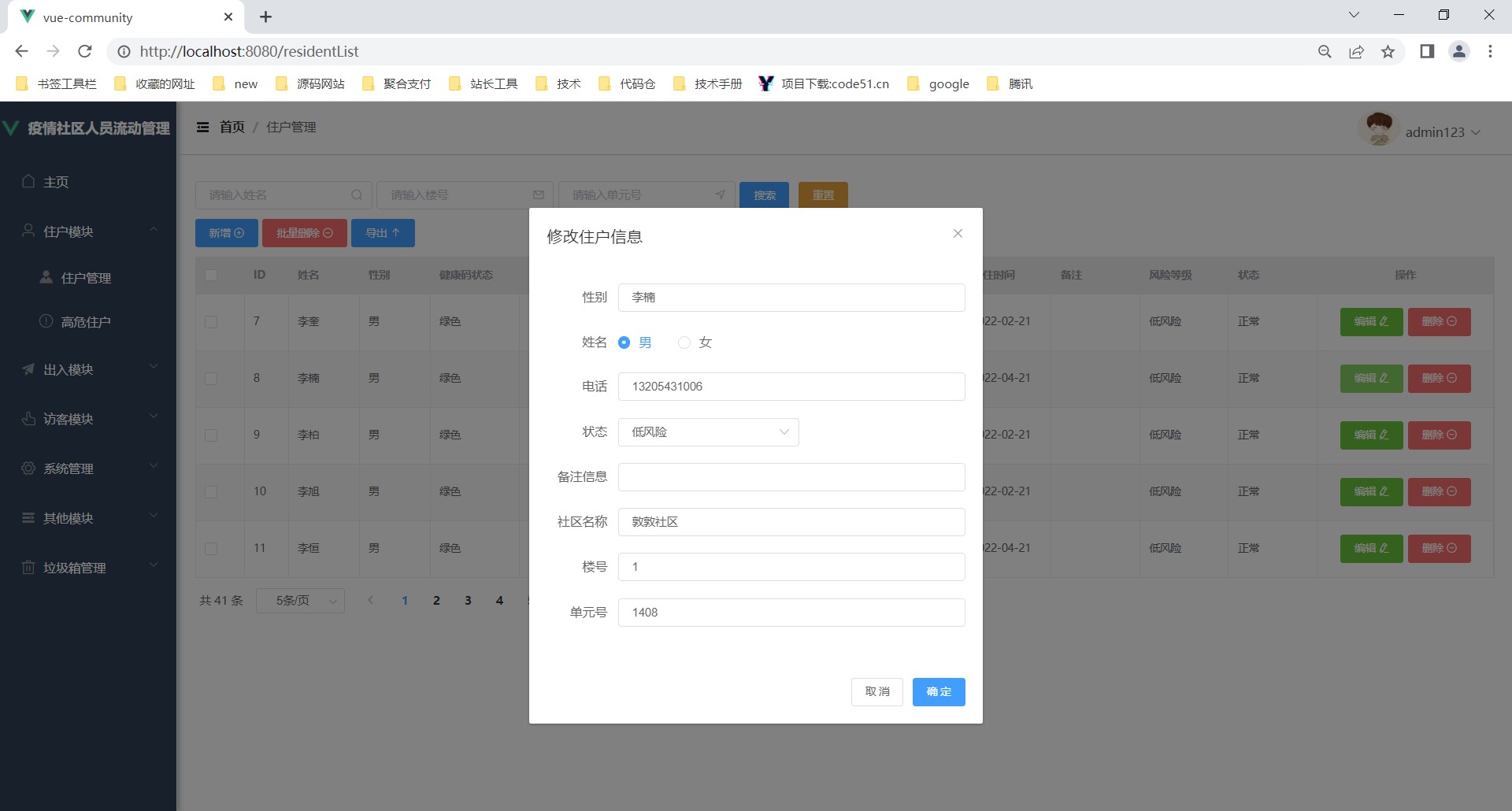Go to pagination page 4

[499, 601]
